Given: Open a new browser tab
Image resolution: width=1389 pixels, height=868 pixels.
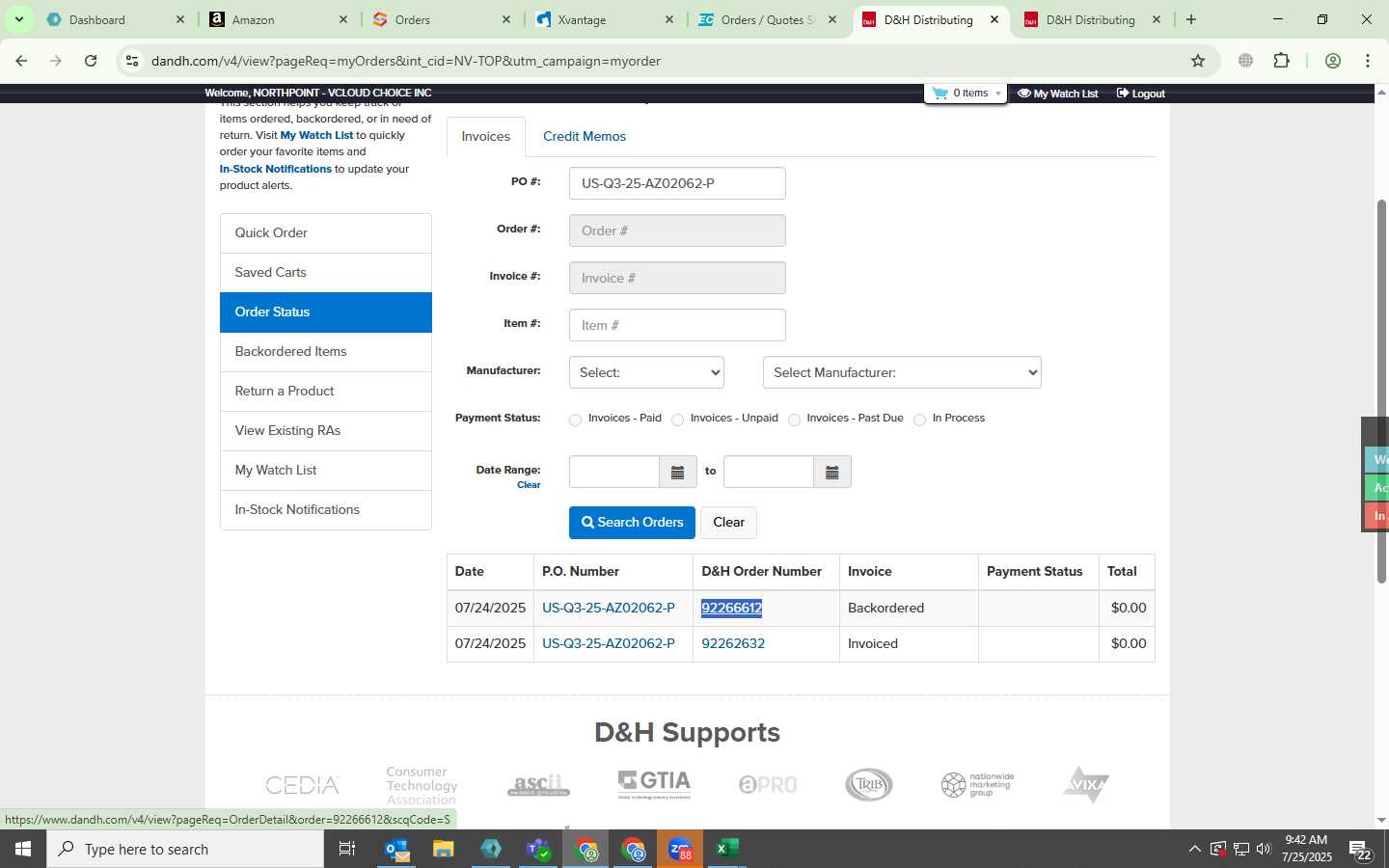Looking at the screenshot, I should point(1191,19).
